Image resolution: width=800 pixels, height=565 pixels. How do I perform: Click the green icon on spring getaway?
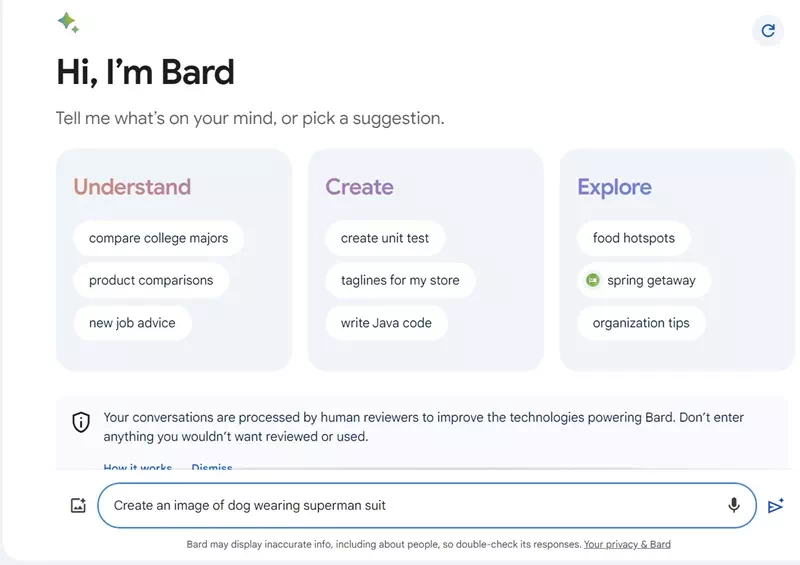click(593, 280)
